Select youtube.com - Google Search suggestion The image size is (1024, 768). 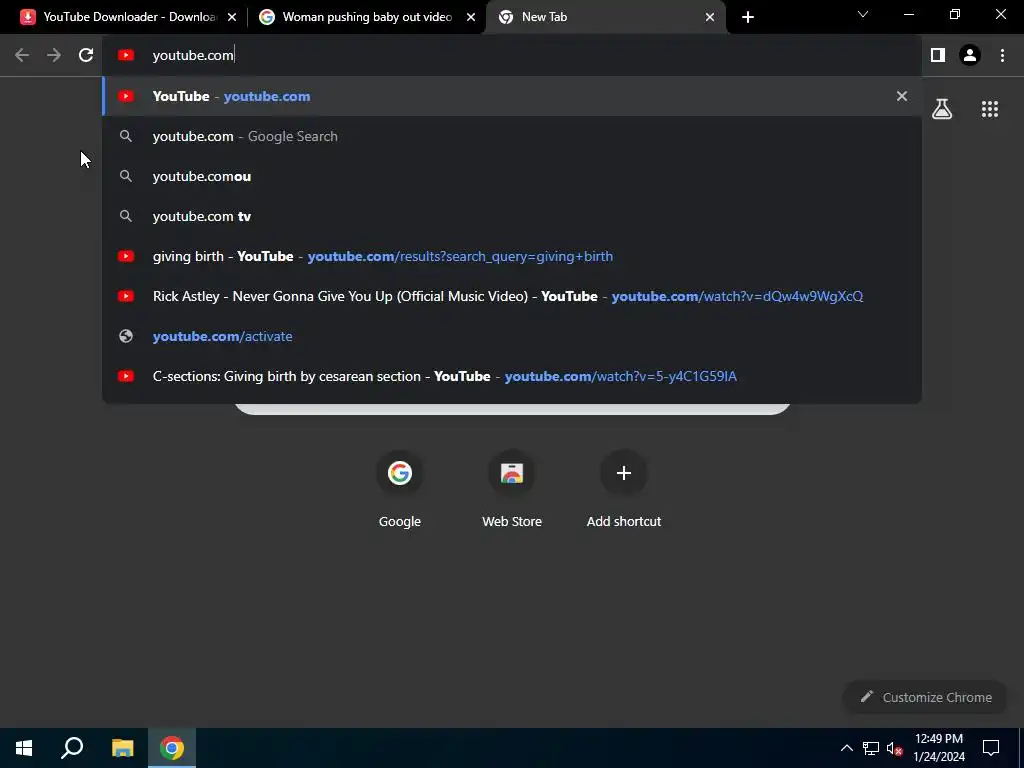[x=512, y=136]
